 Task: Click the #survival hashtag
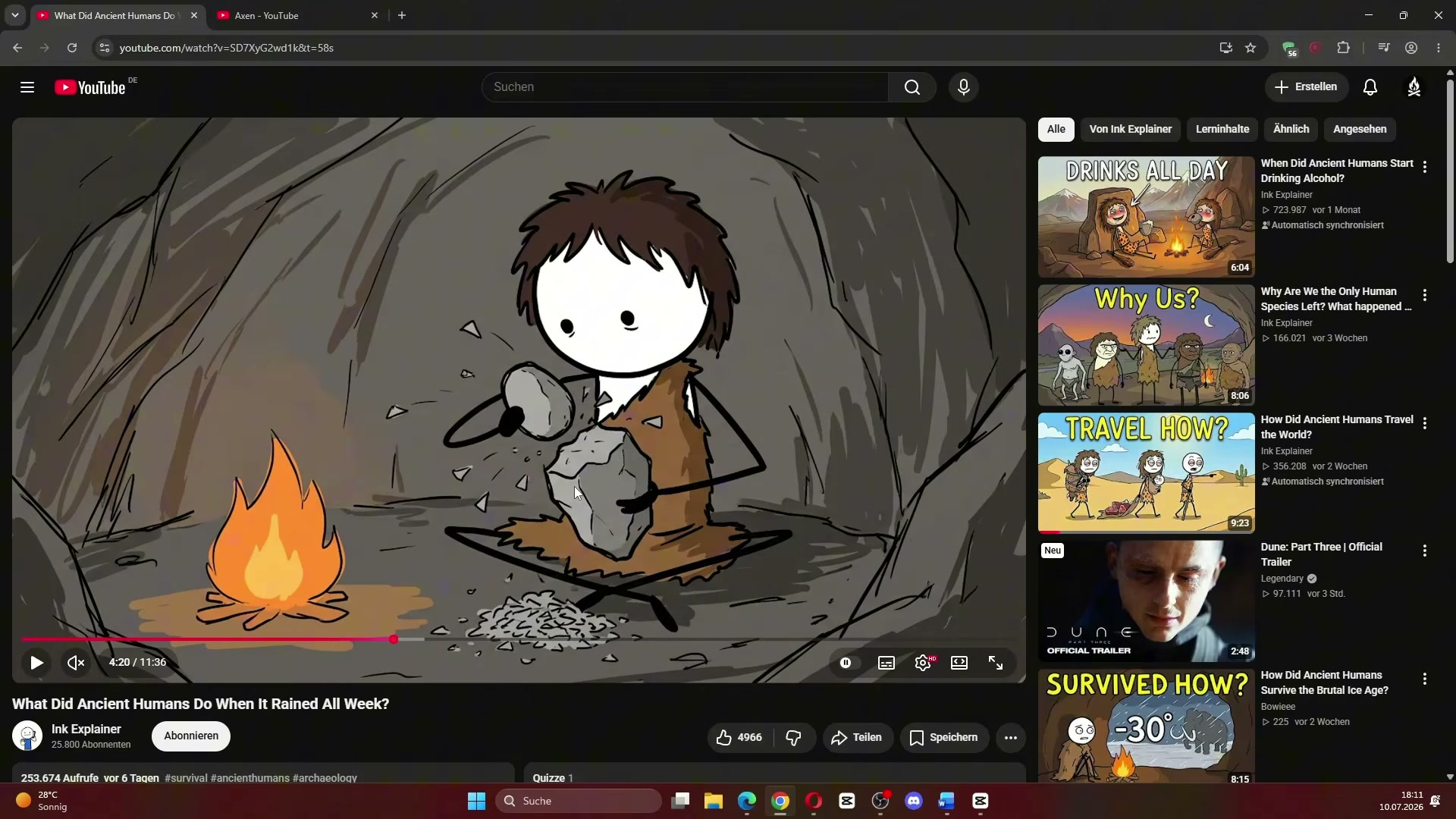[186, 778]
